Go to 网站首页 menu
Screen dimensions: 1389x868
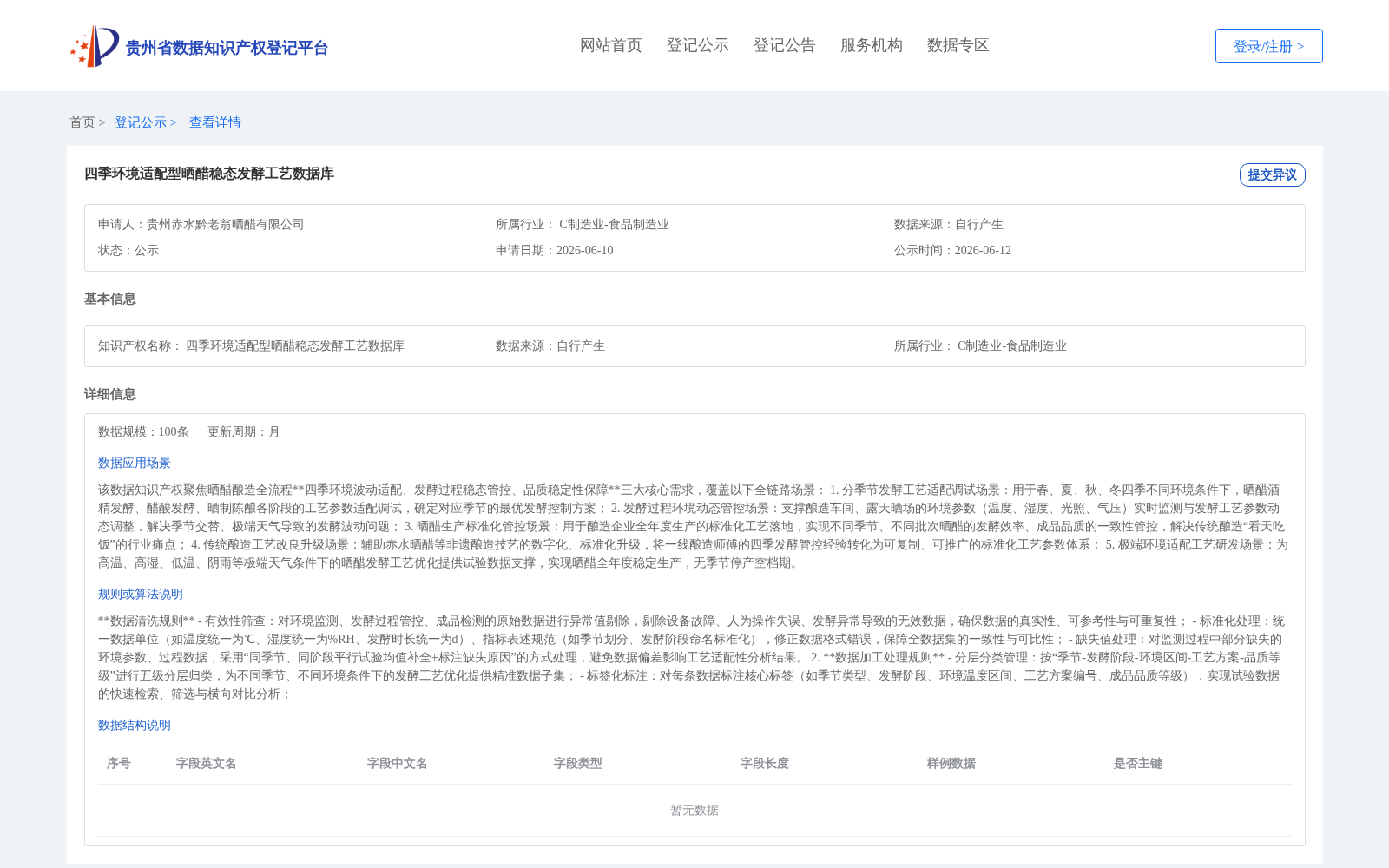[x=611, y=45]
